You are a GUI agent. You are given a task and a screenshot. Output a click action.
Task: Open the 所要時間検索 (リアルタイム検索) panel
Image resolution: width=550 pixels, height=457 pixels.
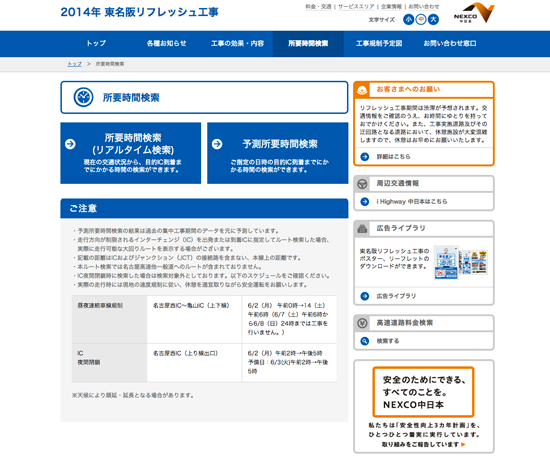click(131, 153)
